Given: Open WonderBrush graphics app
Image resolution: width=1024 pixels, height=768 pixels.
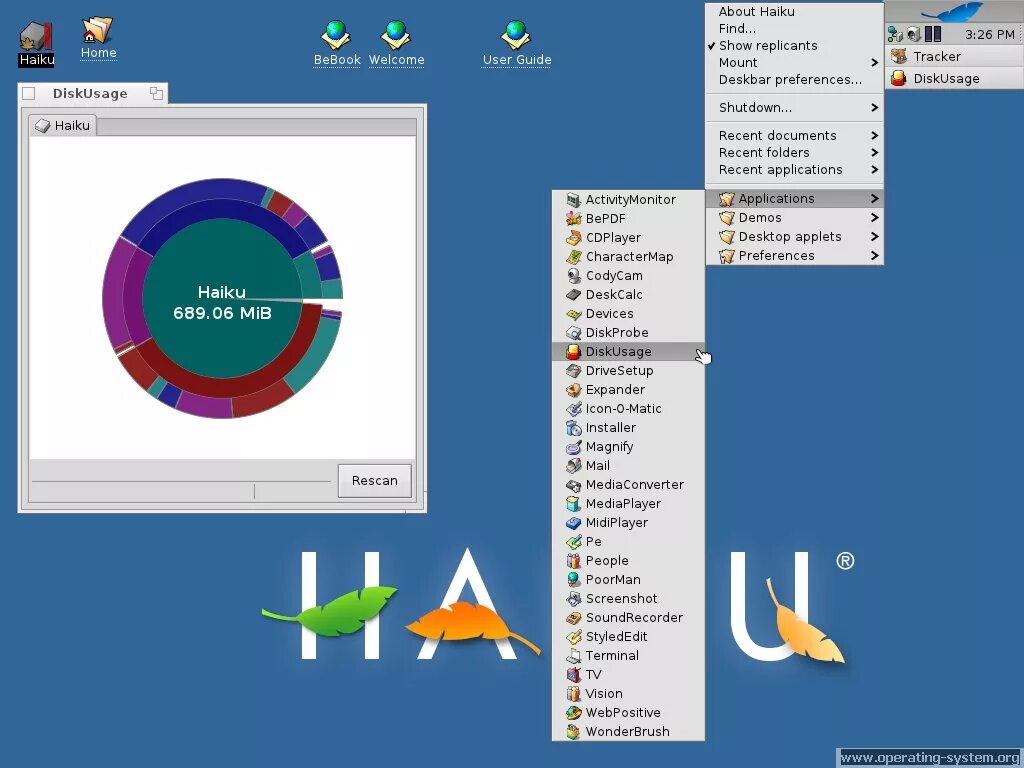Looking at the screenshot, I should [628, 730].
